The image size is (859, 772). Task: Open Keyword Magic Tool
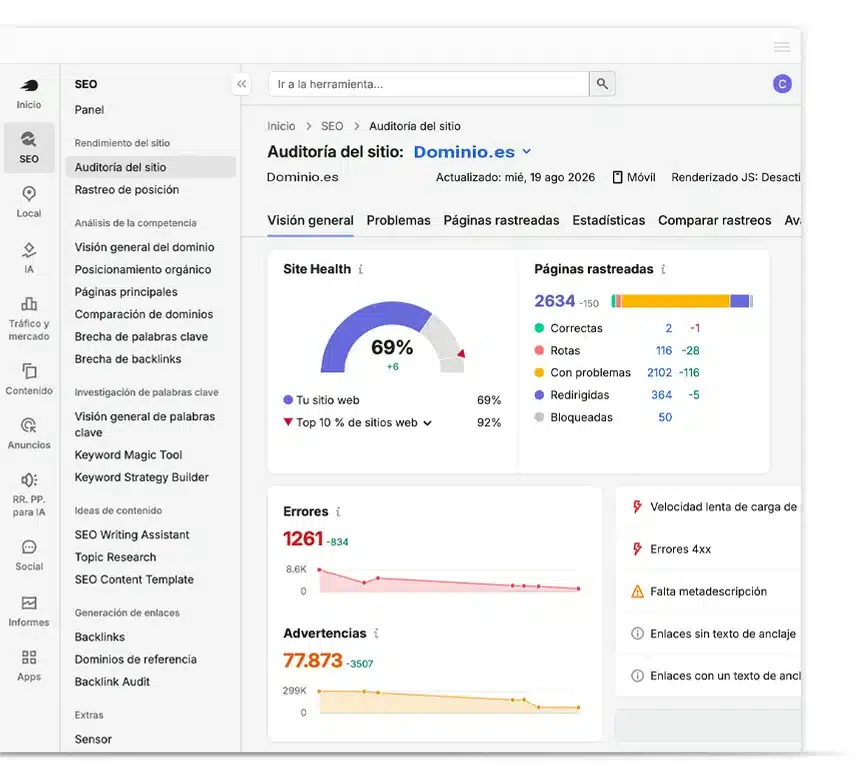128,455
